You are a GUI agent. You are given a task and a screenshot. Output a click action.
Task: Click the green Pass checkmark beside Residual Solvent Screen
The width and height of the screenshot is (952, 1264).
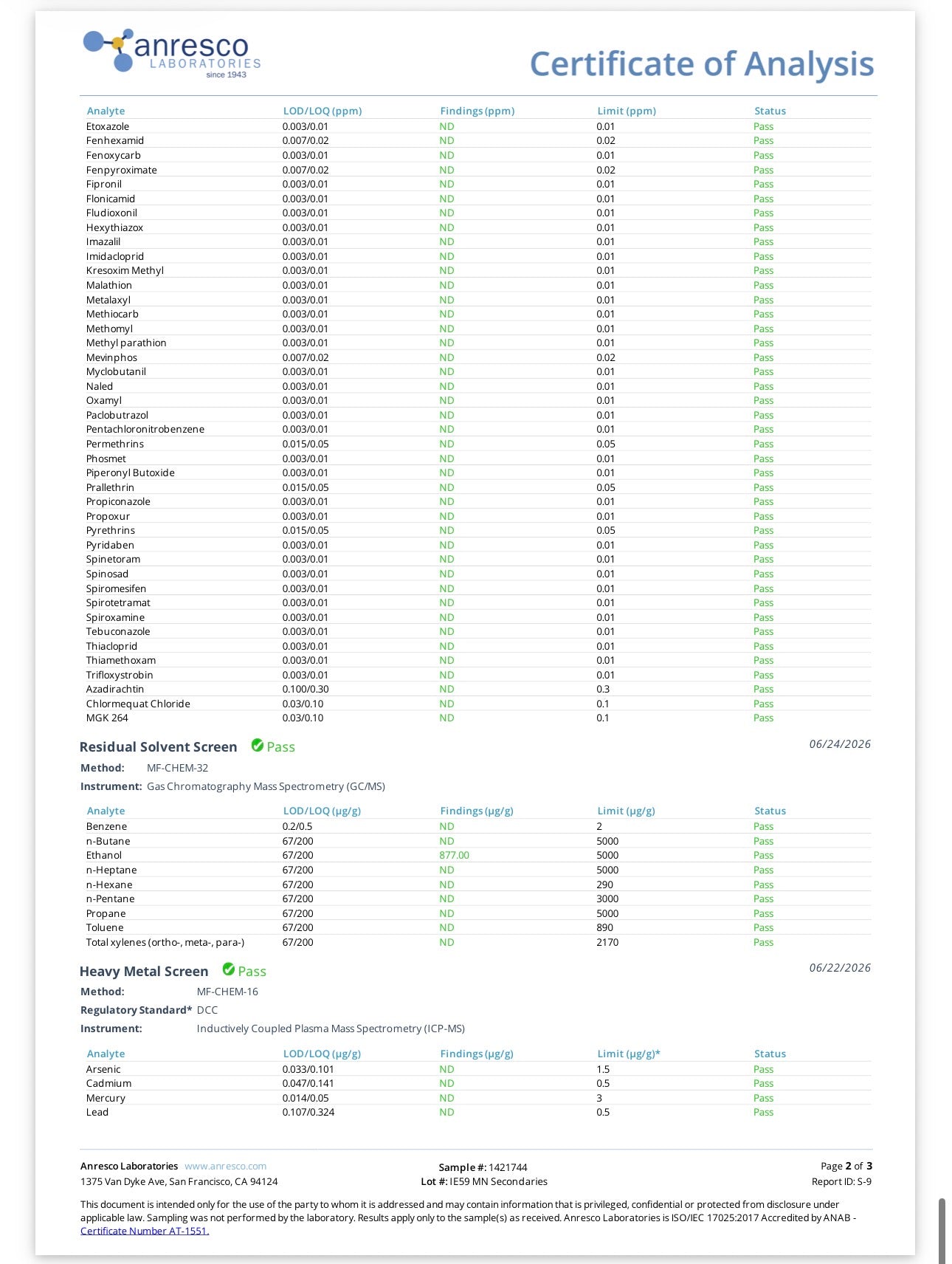click(x=258, y=746)
